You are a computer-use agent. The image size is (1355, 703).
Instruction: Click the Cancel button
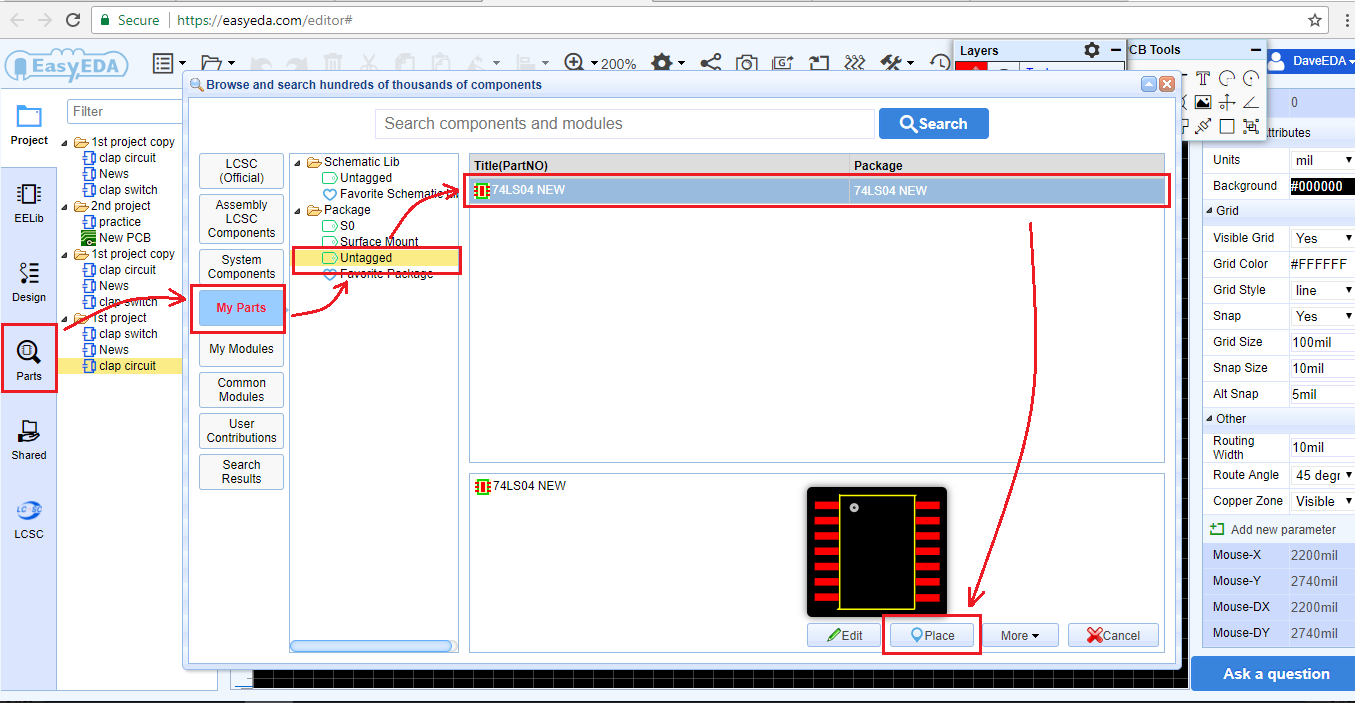1113,635
